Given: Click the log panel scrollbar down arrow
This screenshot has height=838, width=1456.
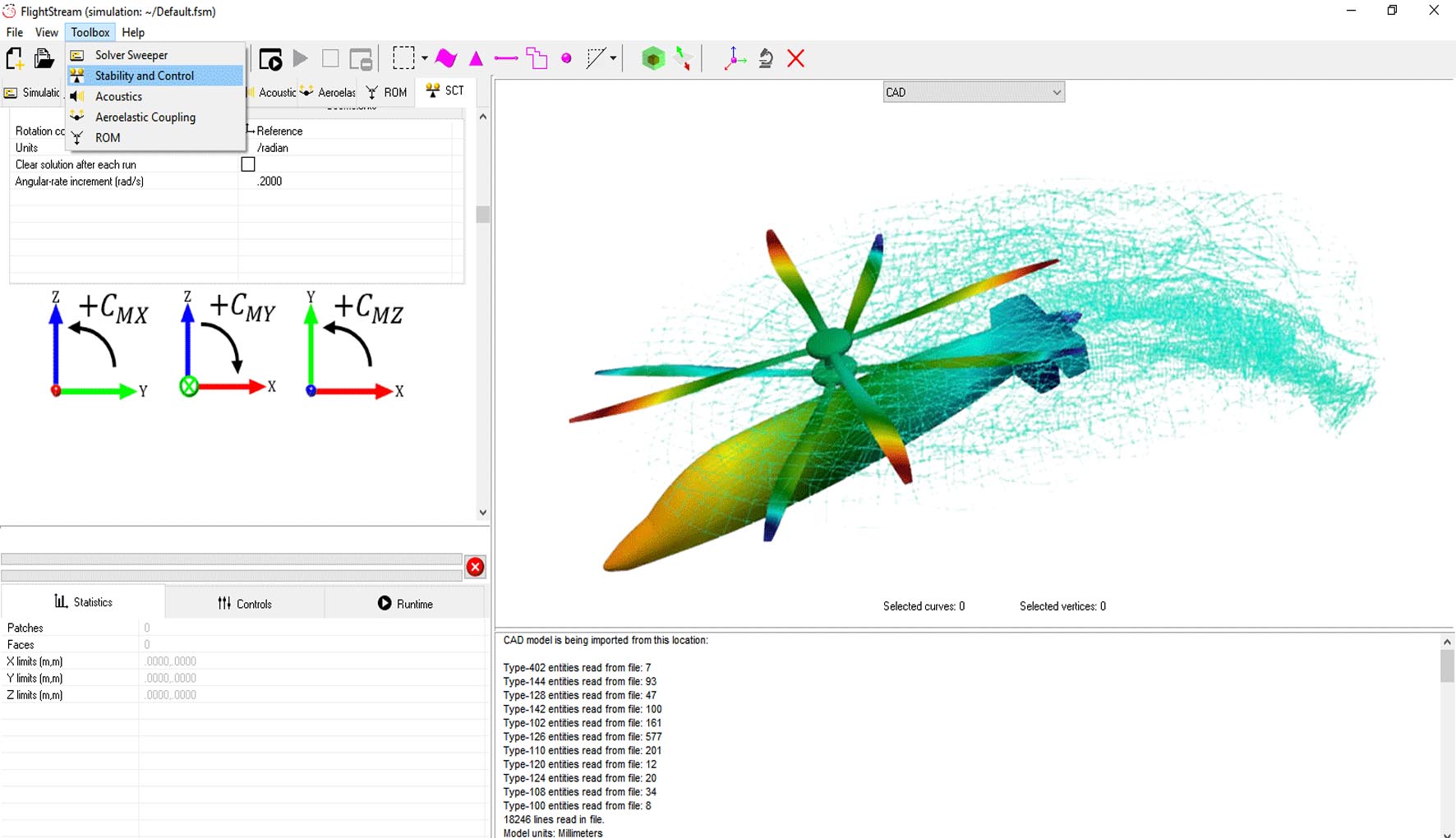Looking at the screenshot, I should pyautogui.click(x=1447, y=832).
